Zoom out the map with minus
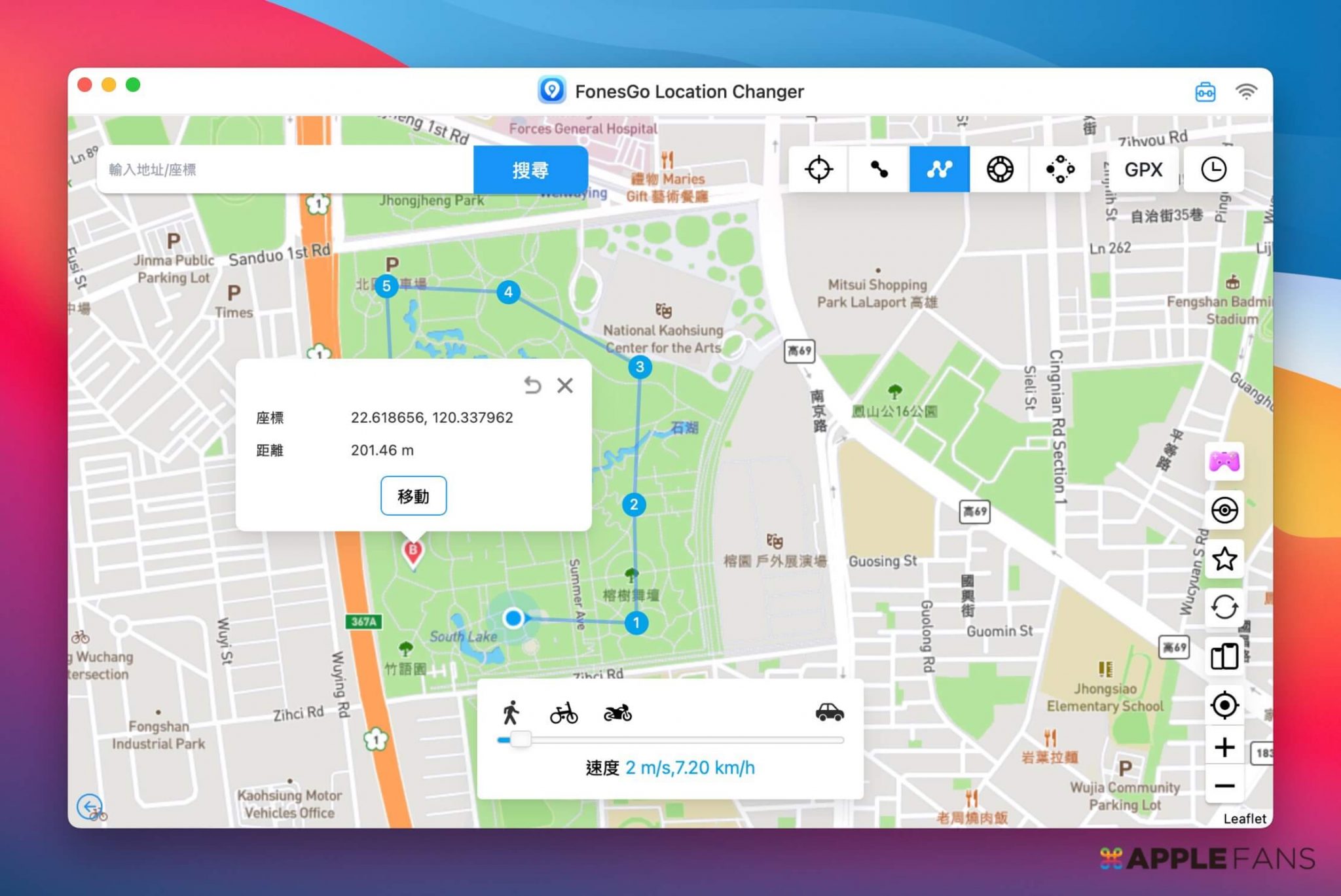1341x896 pixels. (x=1224, y=785)
